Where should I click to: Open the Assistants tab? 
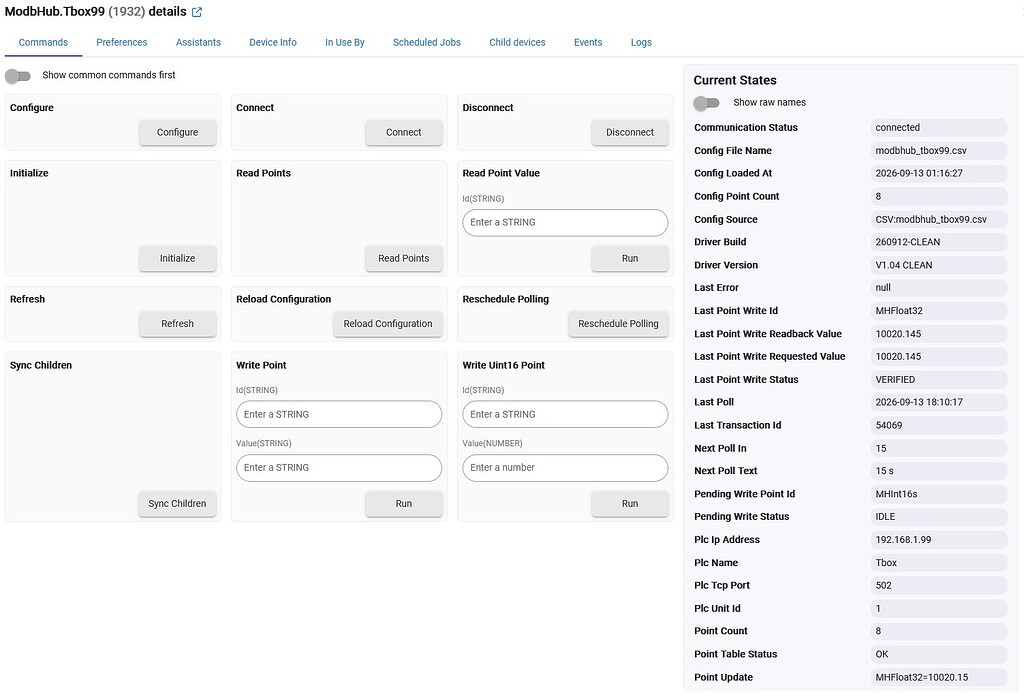pos(198,42)
